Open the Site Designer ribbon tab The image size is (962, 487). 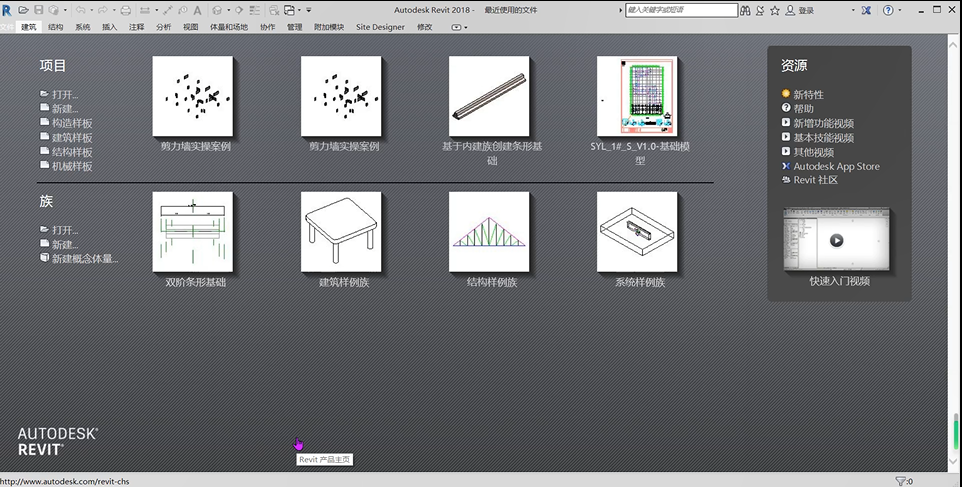tap(380, 27)
